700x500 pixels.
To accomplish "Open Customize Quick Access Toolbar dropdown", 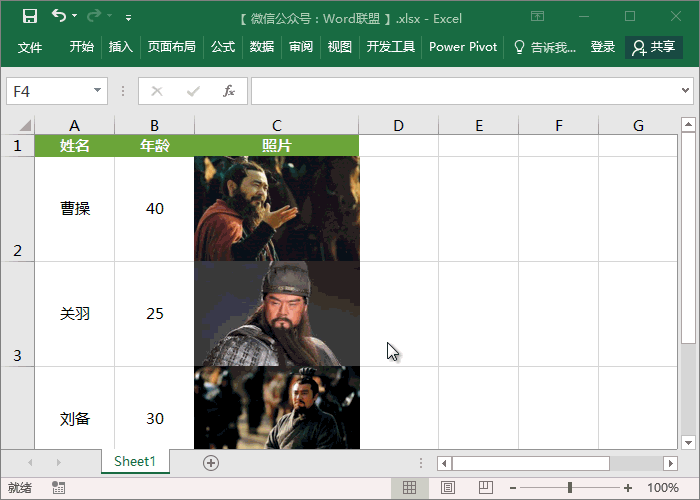I will point(128,18).
